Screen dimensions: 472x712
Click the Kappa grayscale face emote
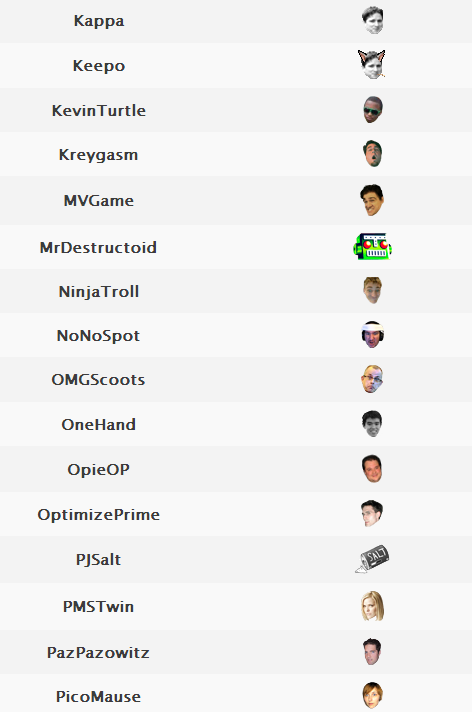click(x=373, y=20)
